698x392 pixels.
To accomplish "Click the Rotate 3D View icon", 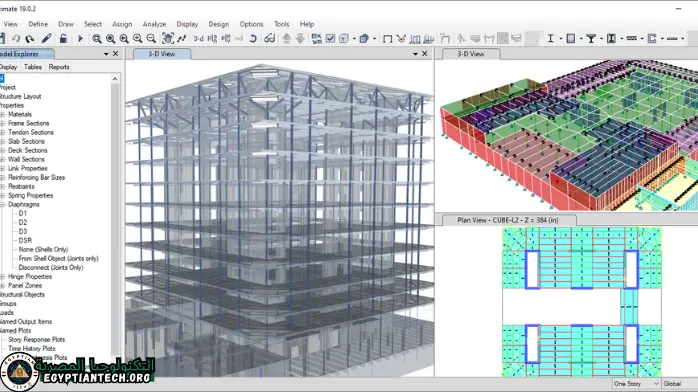I will tap(253, 39).
